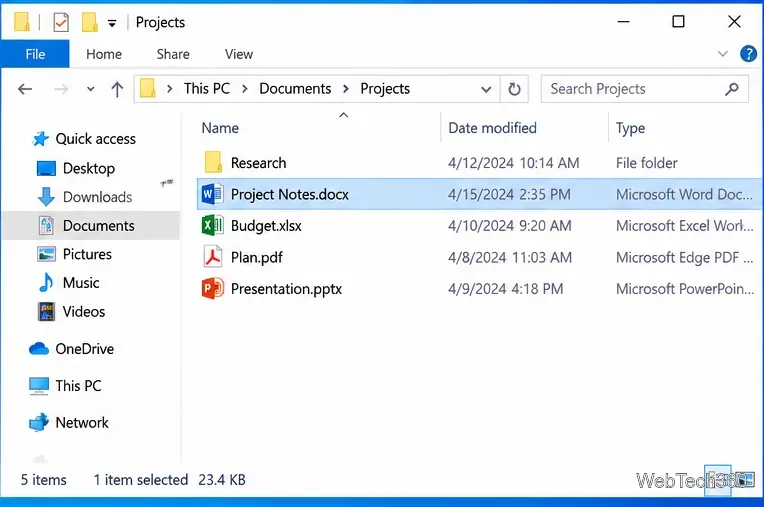Click the search magnifier icon
Viewport: 764px width, 507px height.
point(732,89)
